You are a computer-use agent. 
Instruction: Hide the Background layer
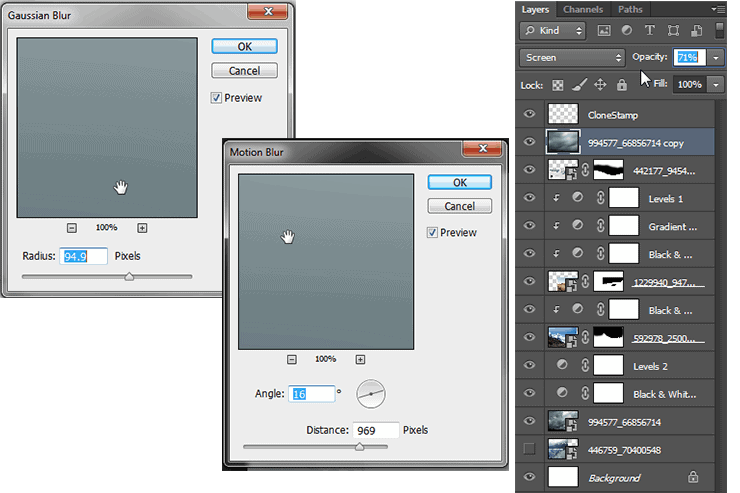click(x=530, y=476)
